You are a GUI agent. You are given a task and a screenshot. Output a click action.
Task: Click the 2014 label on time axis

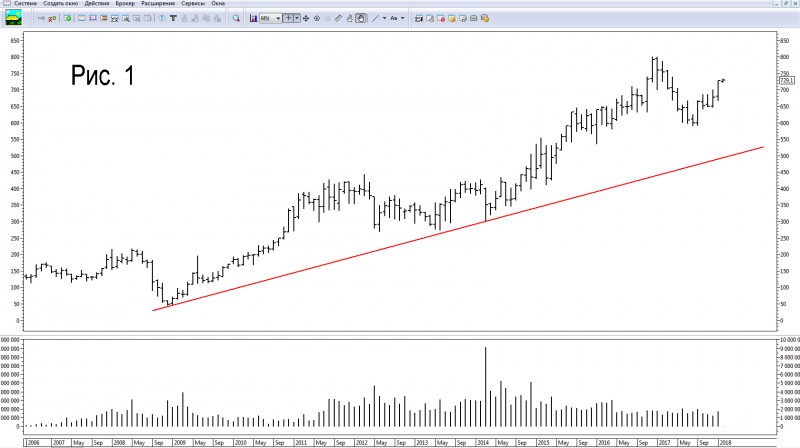coord(483,442)
